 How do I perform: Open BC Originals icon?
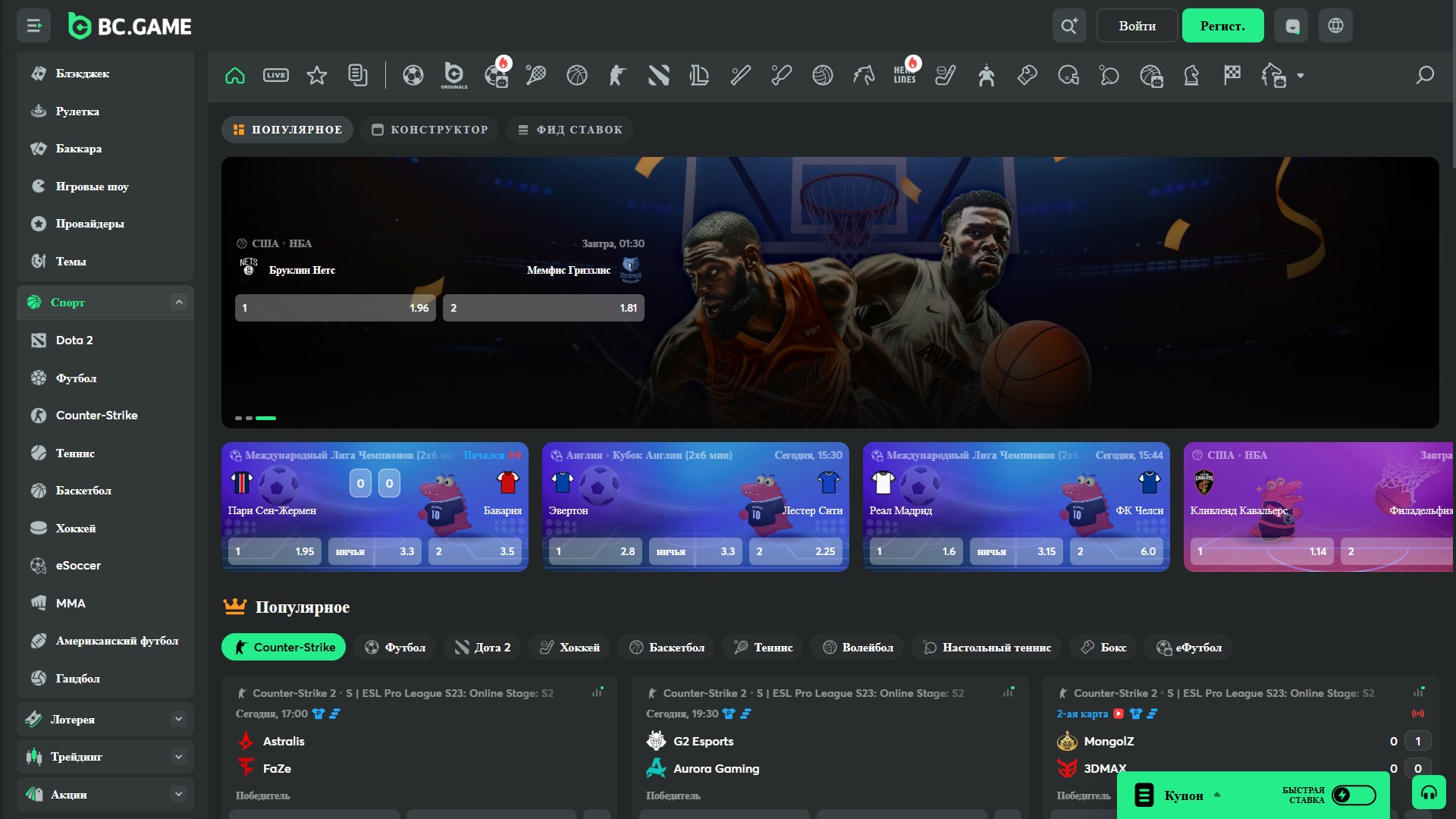[x=454, y=75]
